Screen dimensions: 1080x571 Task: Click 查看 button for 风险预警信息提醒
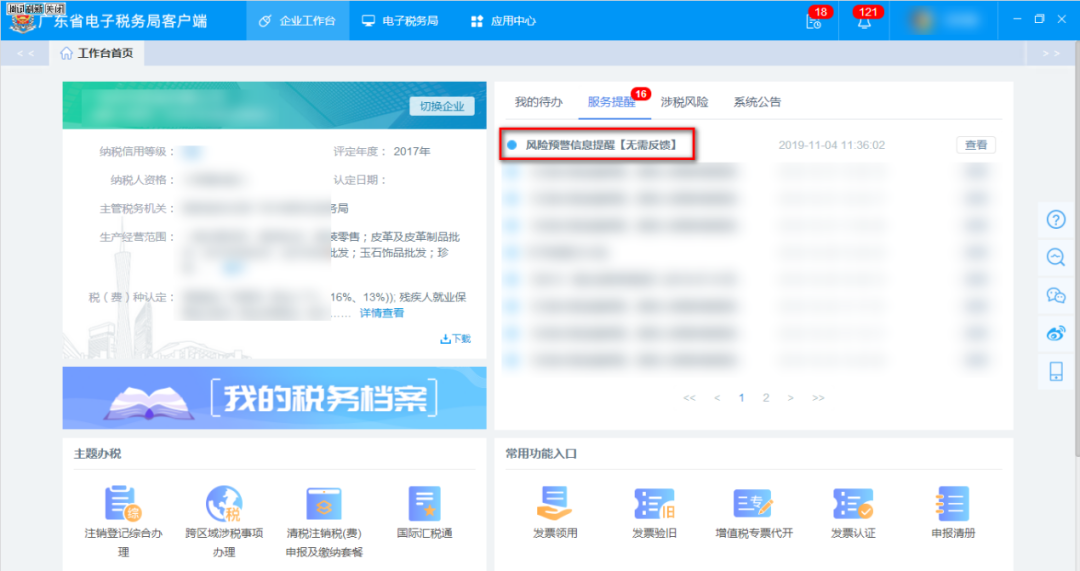pos(976,145)
